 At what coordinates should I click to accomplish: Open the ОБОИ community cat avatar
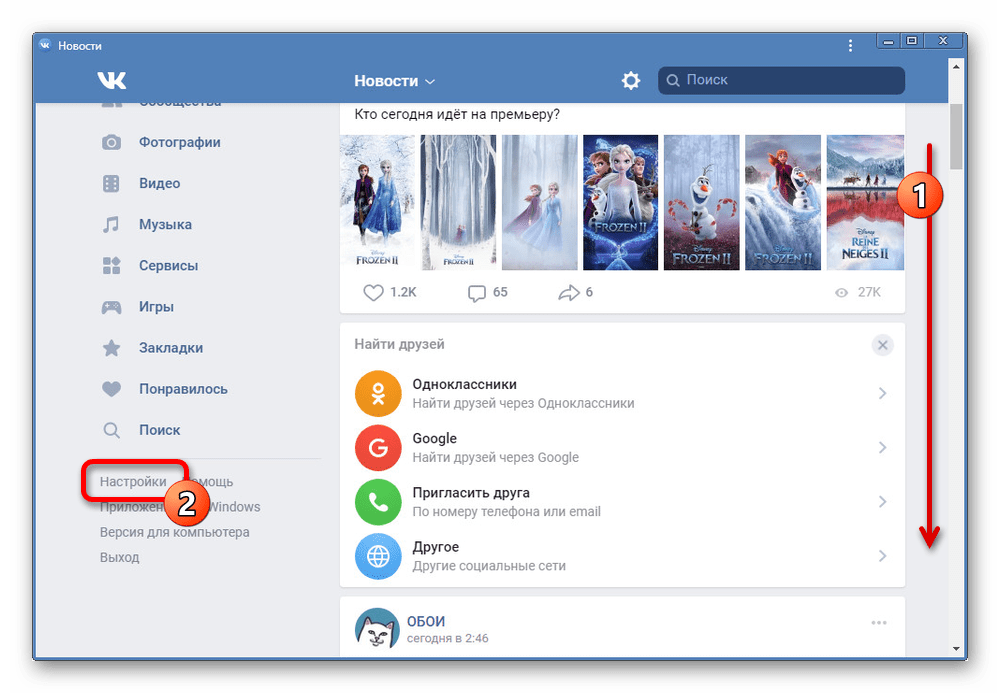tap(378, 630)
